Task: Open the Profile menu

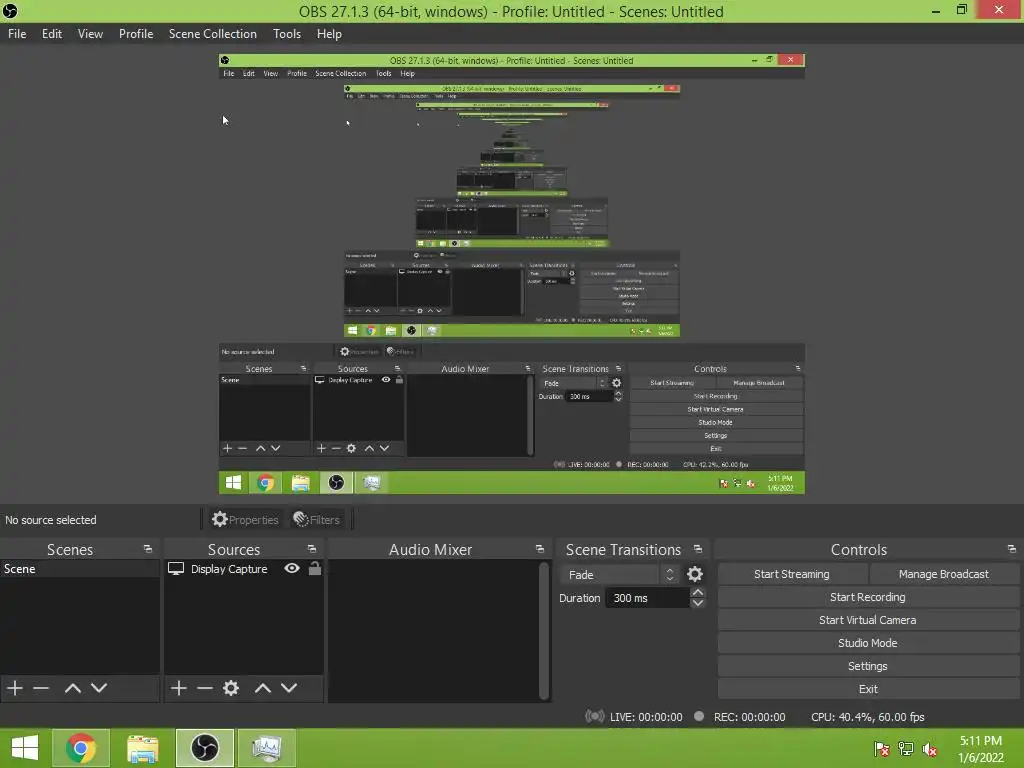Action: coord(136,34)
